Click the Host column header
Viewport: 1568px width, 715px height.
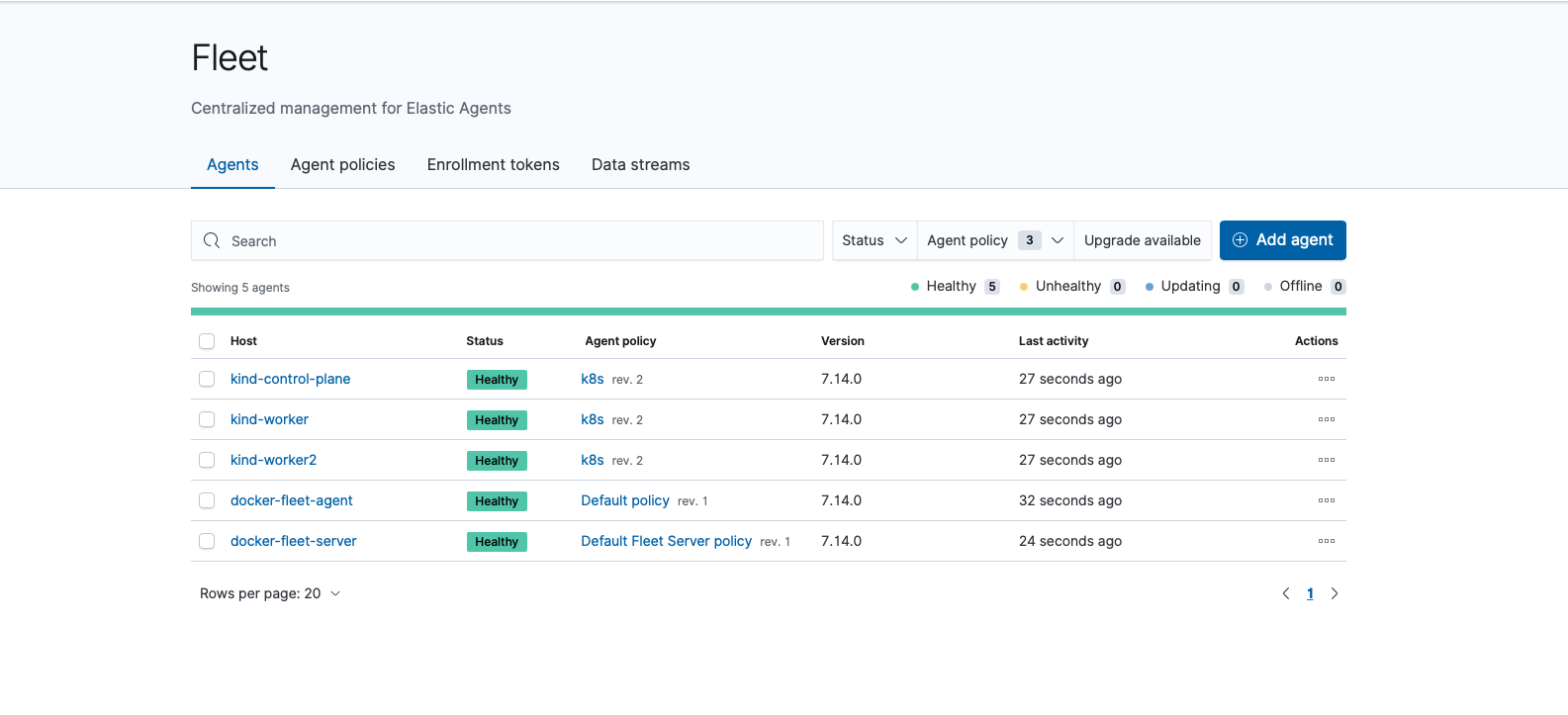click(x=243, y=341)
